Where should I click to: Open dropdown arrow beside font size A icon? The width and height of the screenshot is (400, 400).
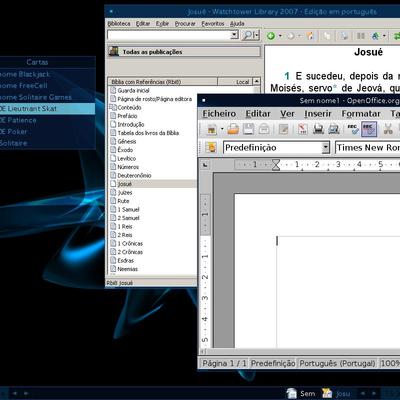(384, 36)
